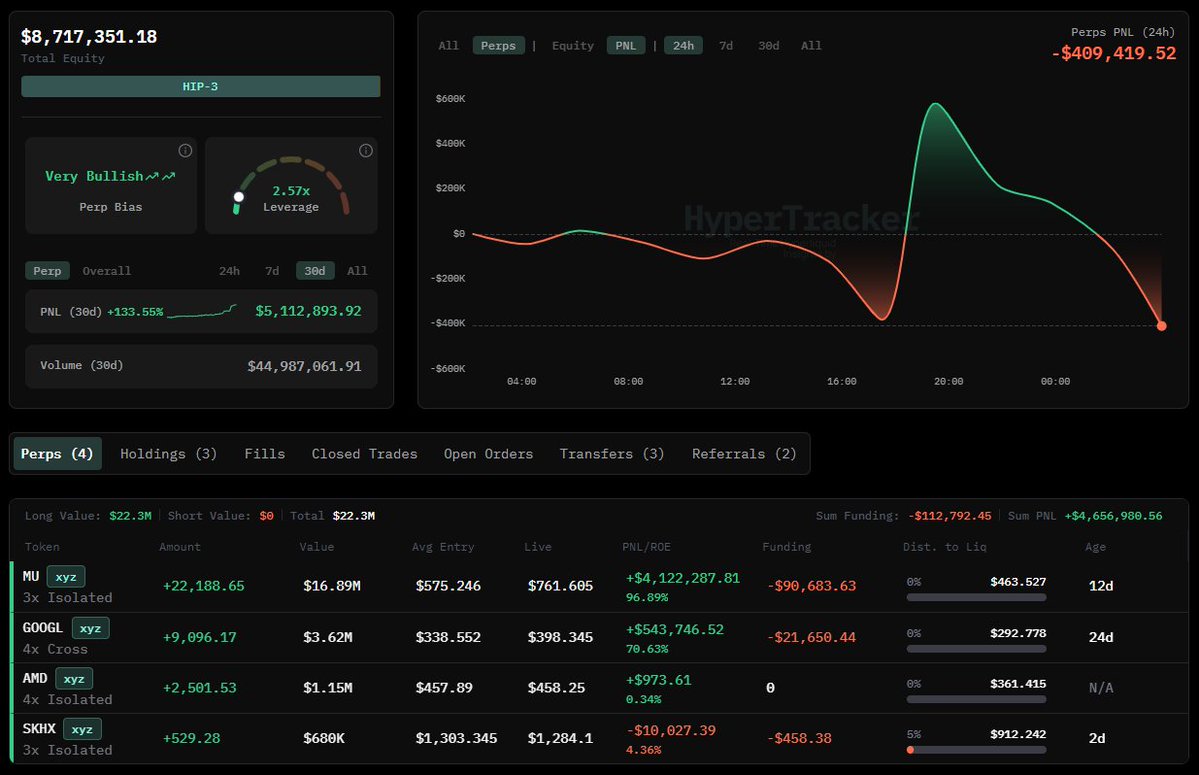Click the Long Value $22.3M

tap(130, 516)
